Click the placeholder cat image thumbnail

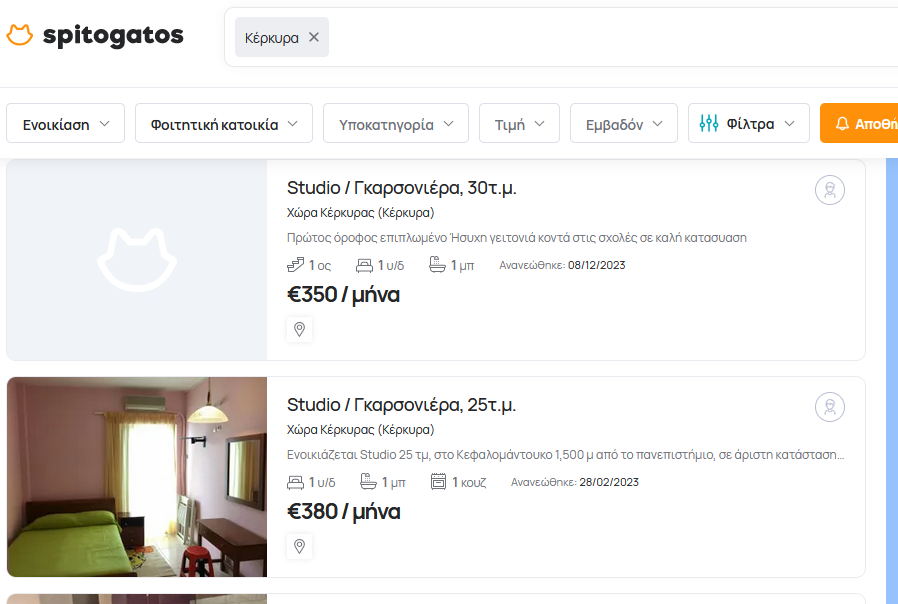(137, 260)
